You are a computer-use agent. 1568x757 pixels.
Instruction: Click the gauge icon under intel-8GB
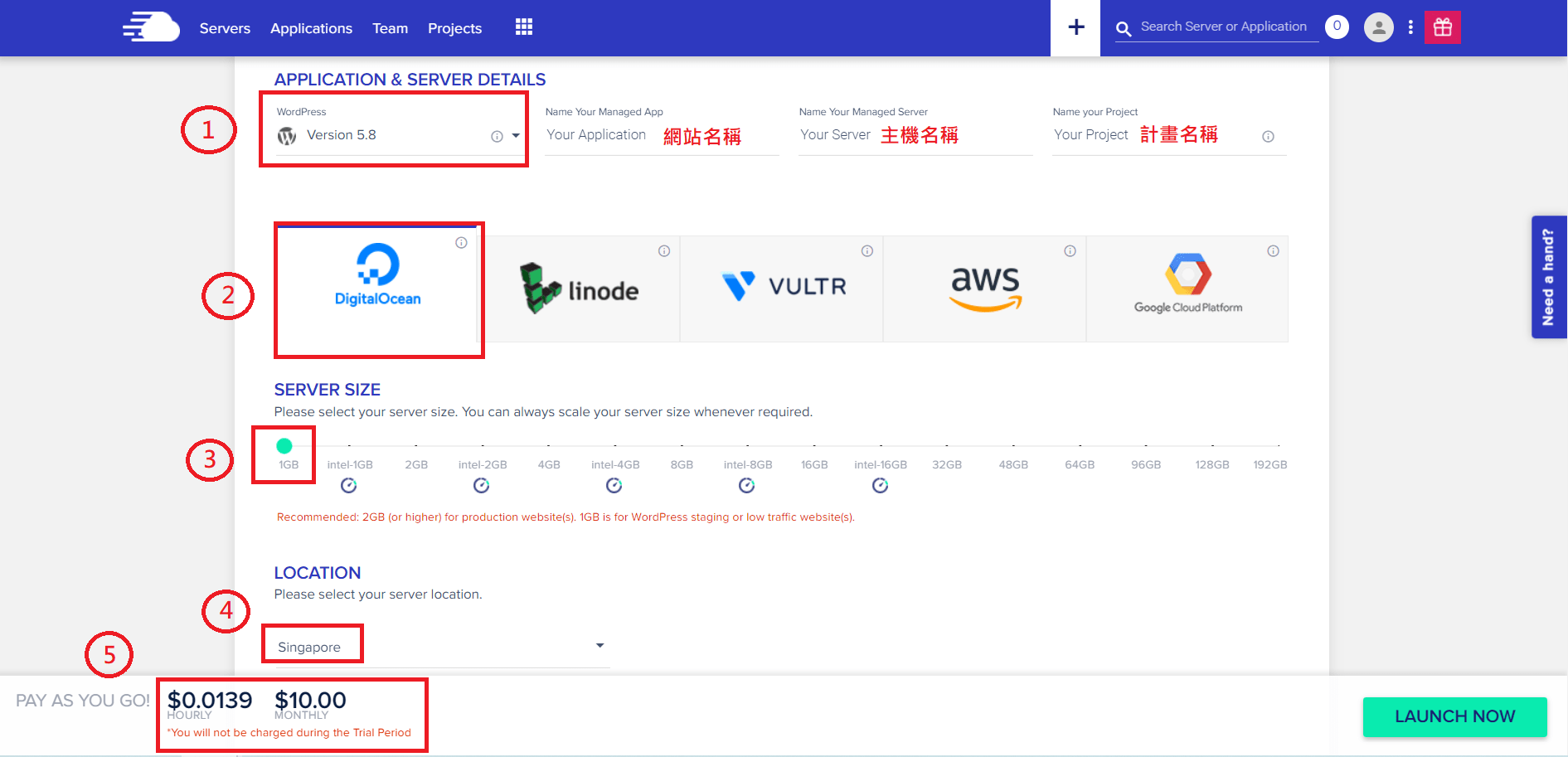coord(747,485)
